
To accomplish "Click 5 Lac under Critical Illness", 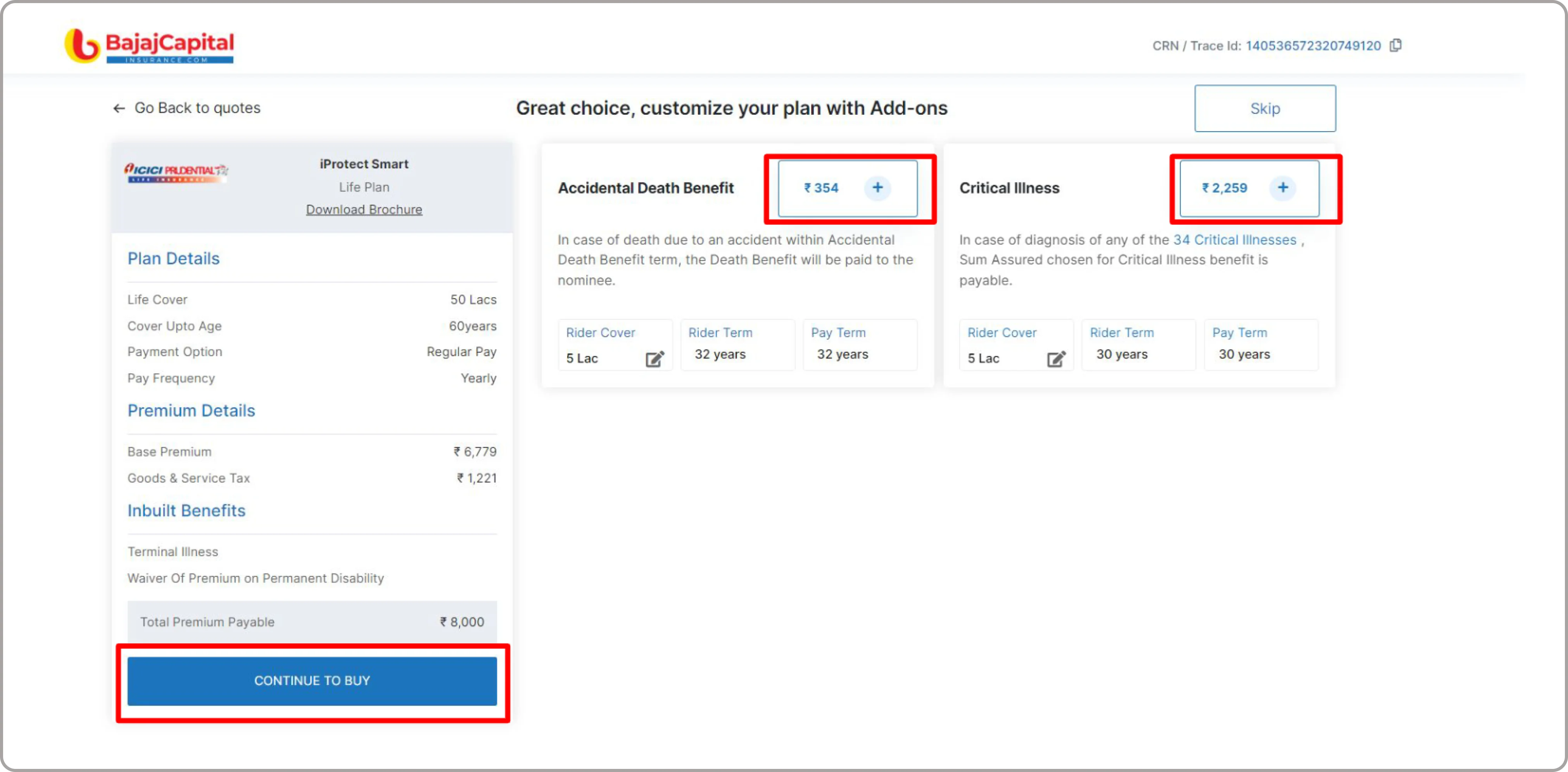I will tap(984, 358).
